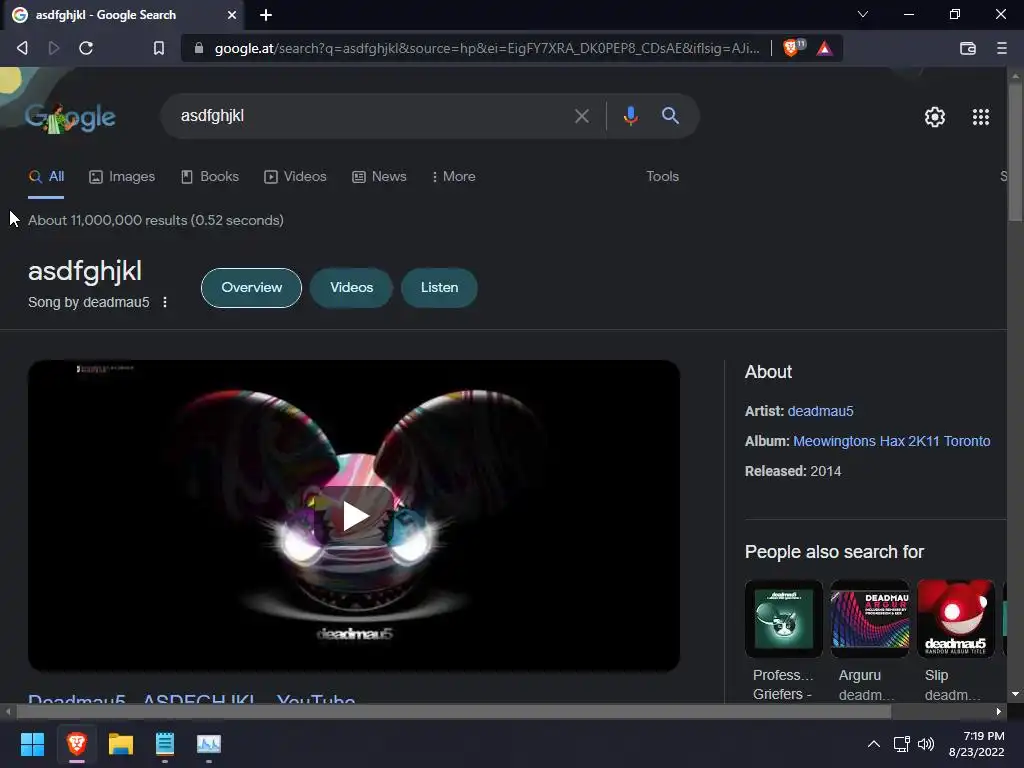Open Brave browser from the taskbar
The height and width of the screenshot is (768, 1024).
point(76,744)
